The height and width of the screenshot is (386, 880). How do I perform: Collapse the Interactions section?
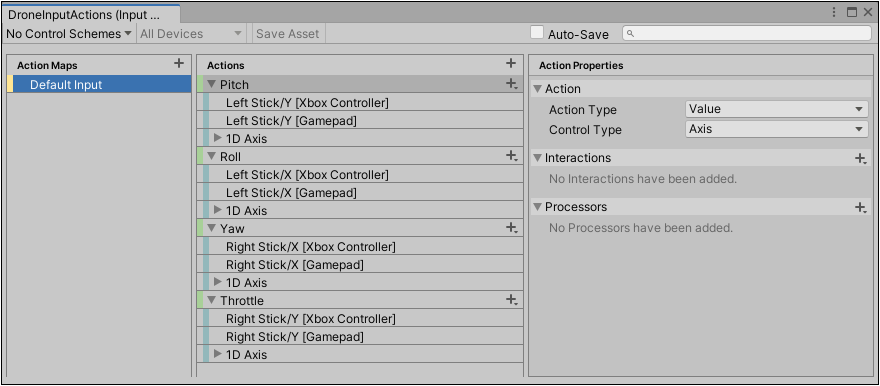point(537,158)
